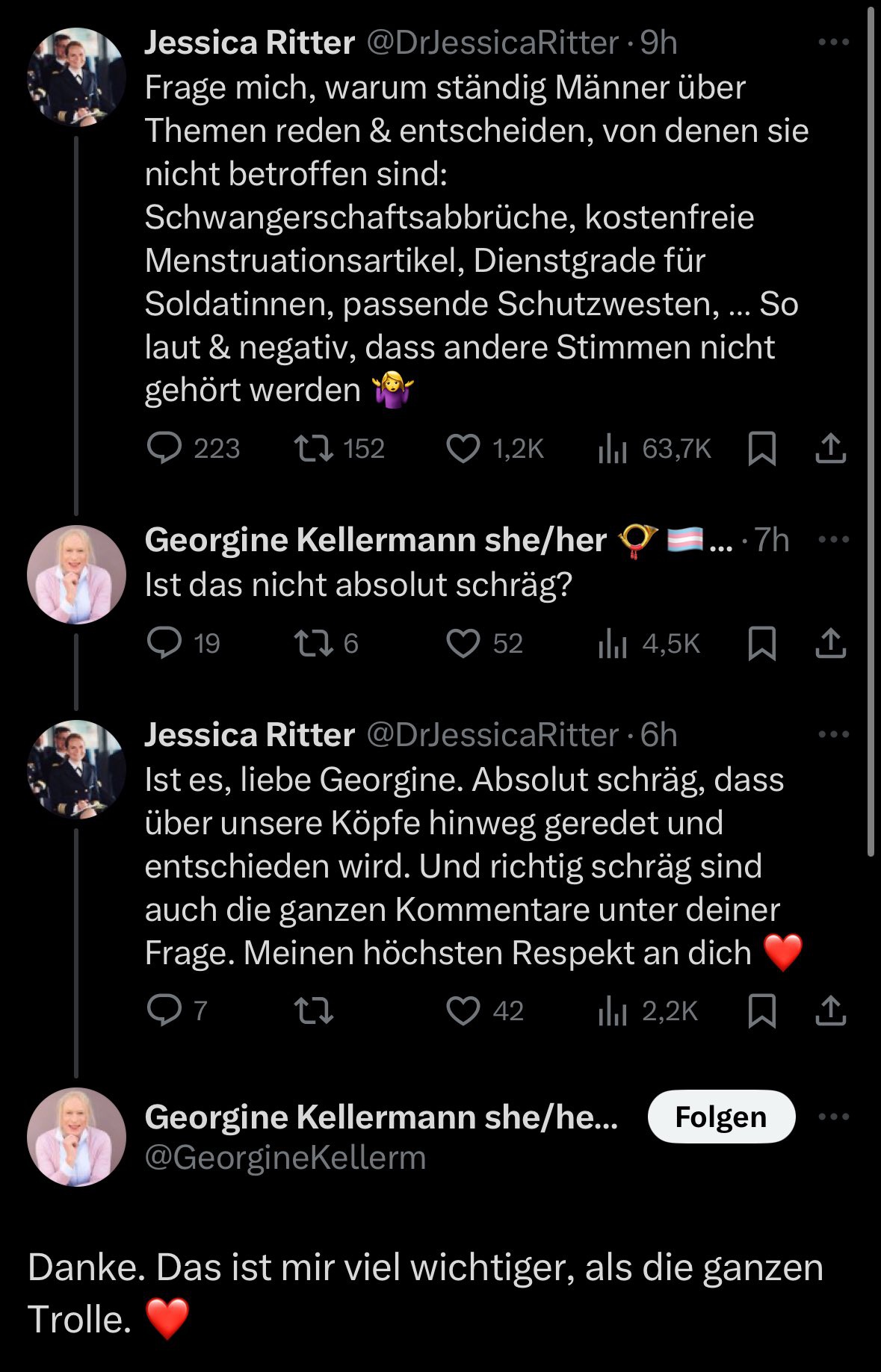Click the Folgen button
The height and width of the screenshot is (1372, 881).
click(x=720, y=1117)
